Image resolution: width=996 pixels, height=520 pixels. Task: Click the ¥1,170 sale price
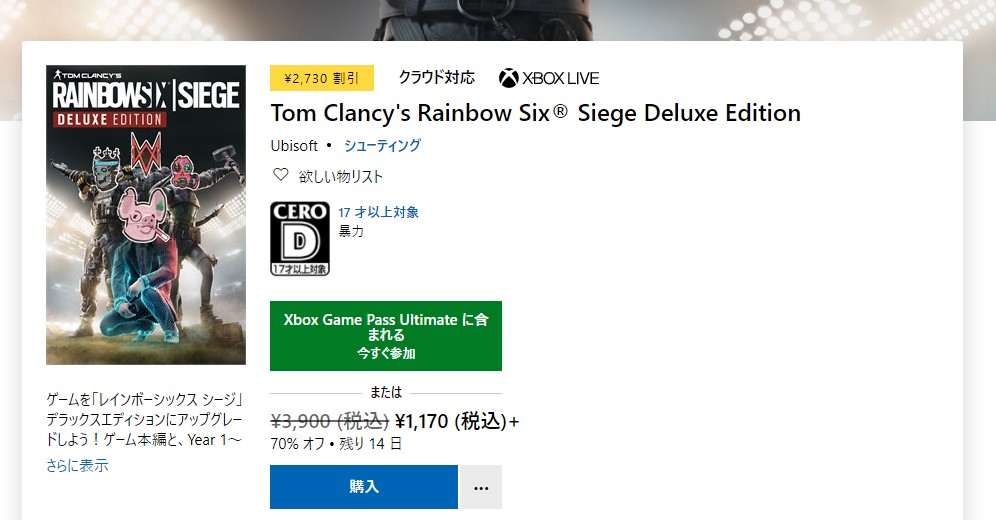pyautogui.click(x=452, y=421)
